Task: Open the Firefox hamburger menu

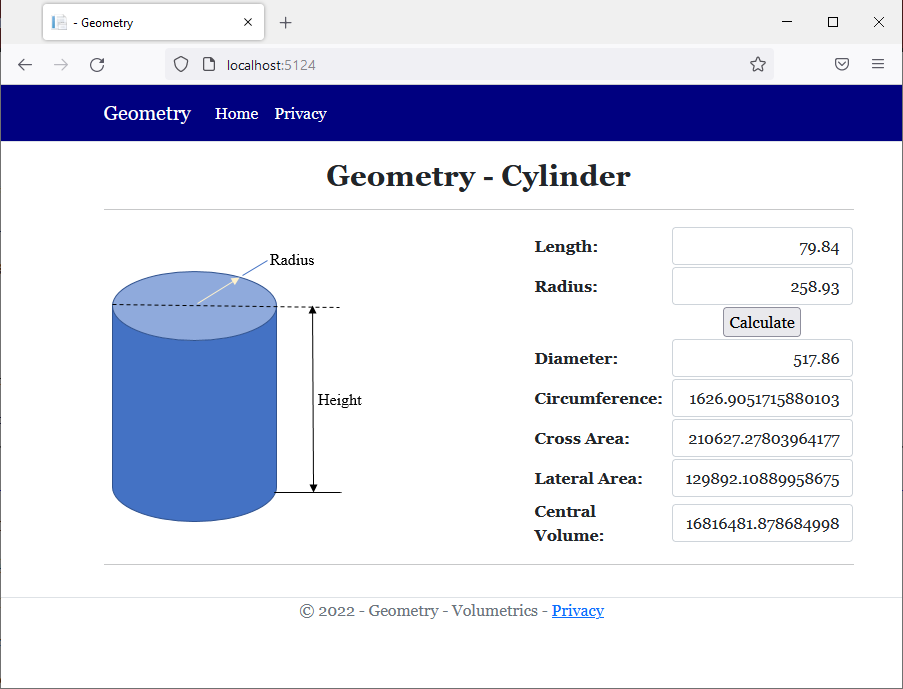Action: (x=878, y=64)
